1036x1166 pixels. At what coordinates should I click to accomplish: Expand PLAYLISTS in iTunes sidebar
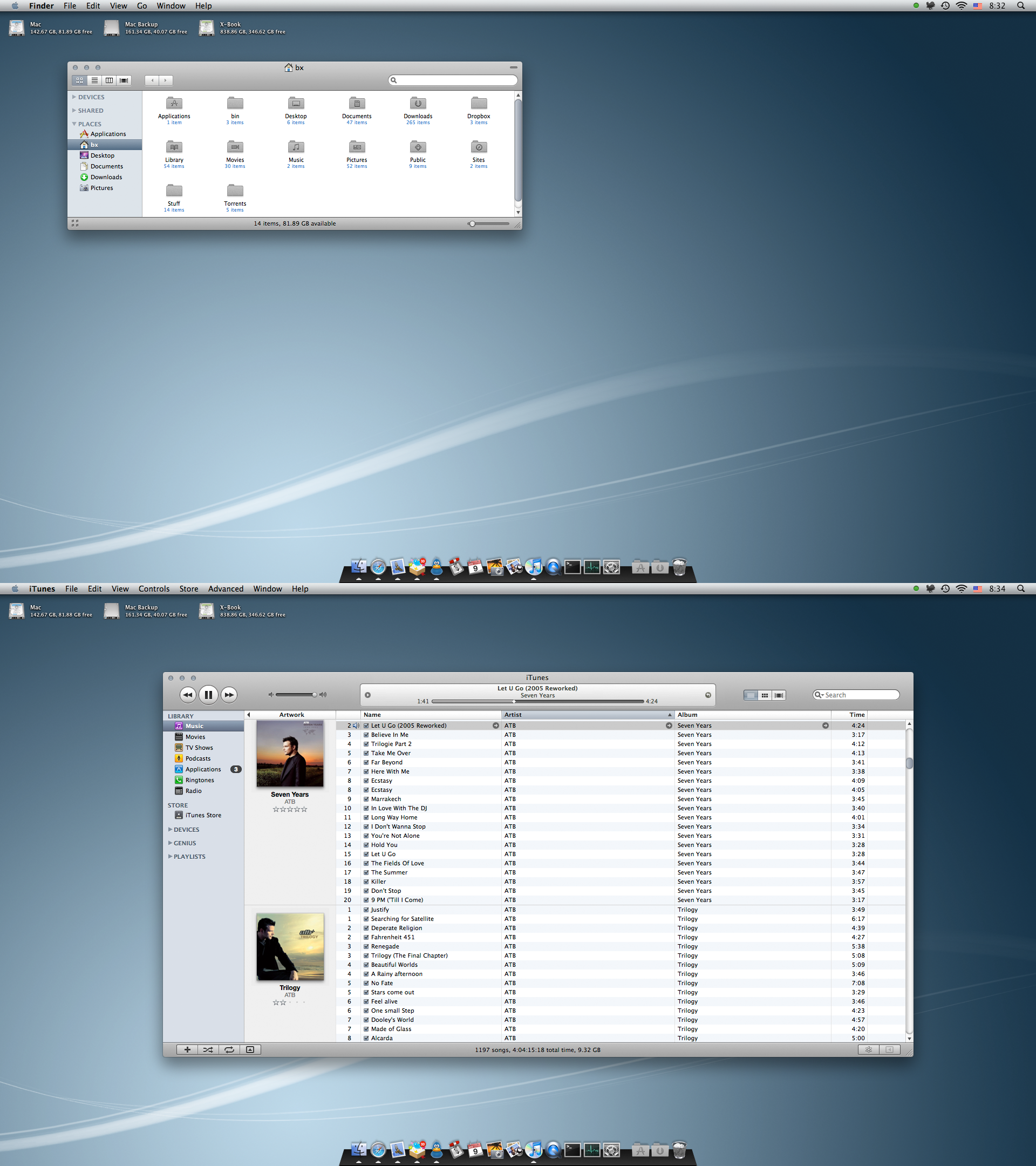pos(170,856)
